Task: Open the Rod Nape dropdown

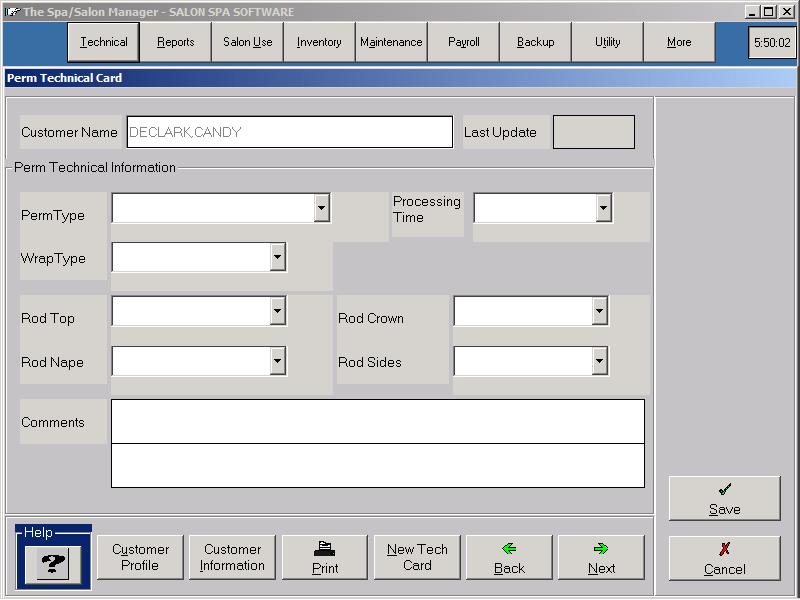Action: [x=277, y=361]
